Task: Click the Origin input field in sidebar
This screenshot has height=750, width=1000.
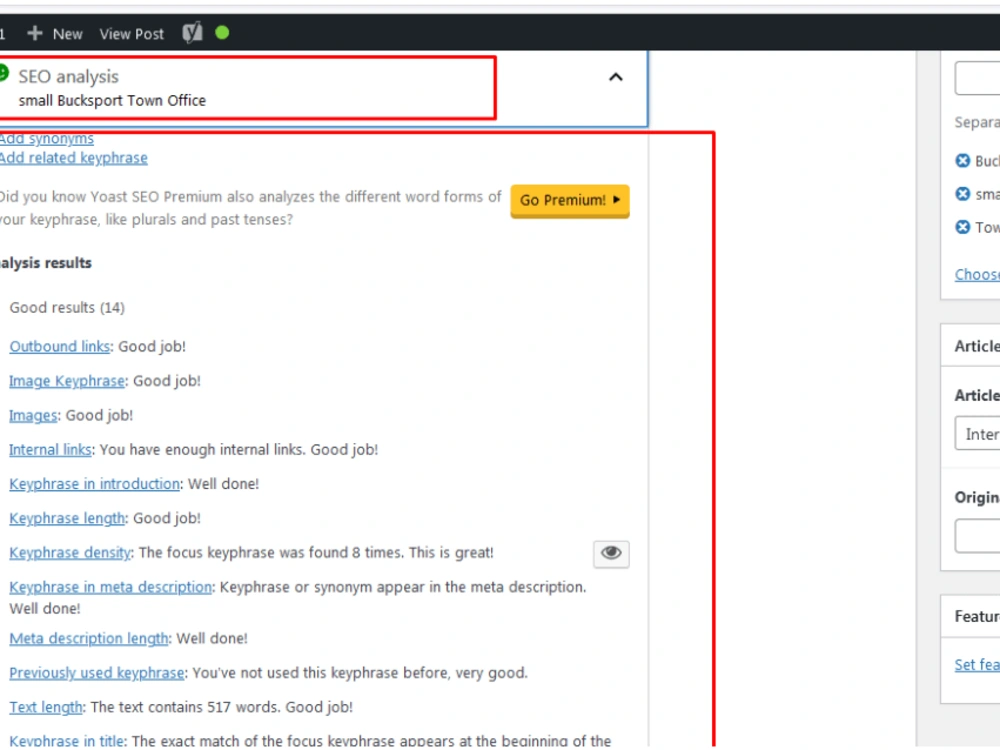Action: 978,536
